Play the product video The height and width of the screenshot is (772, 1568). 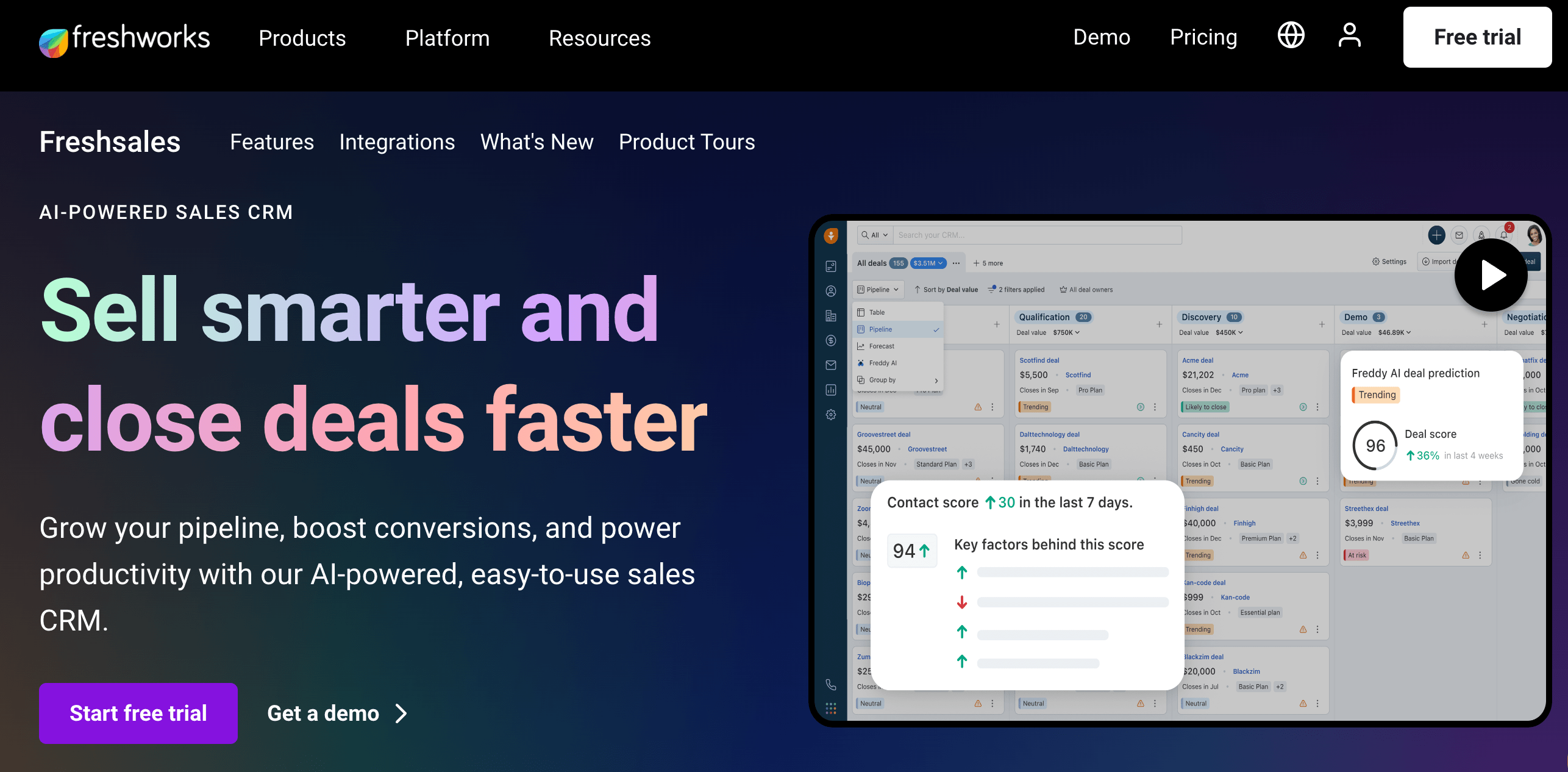pyautogui.click(x=1491, y=275)
